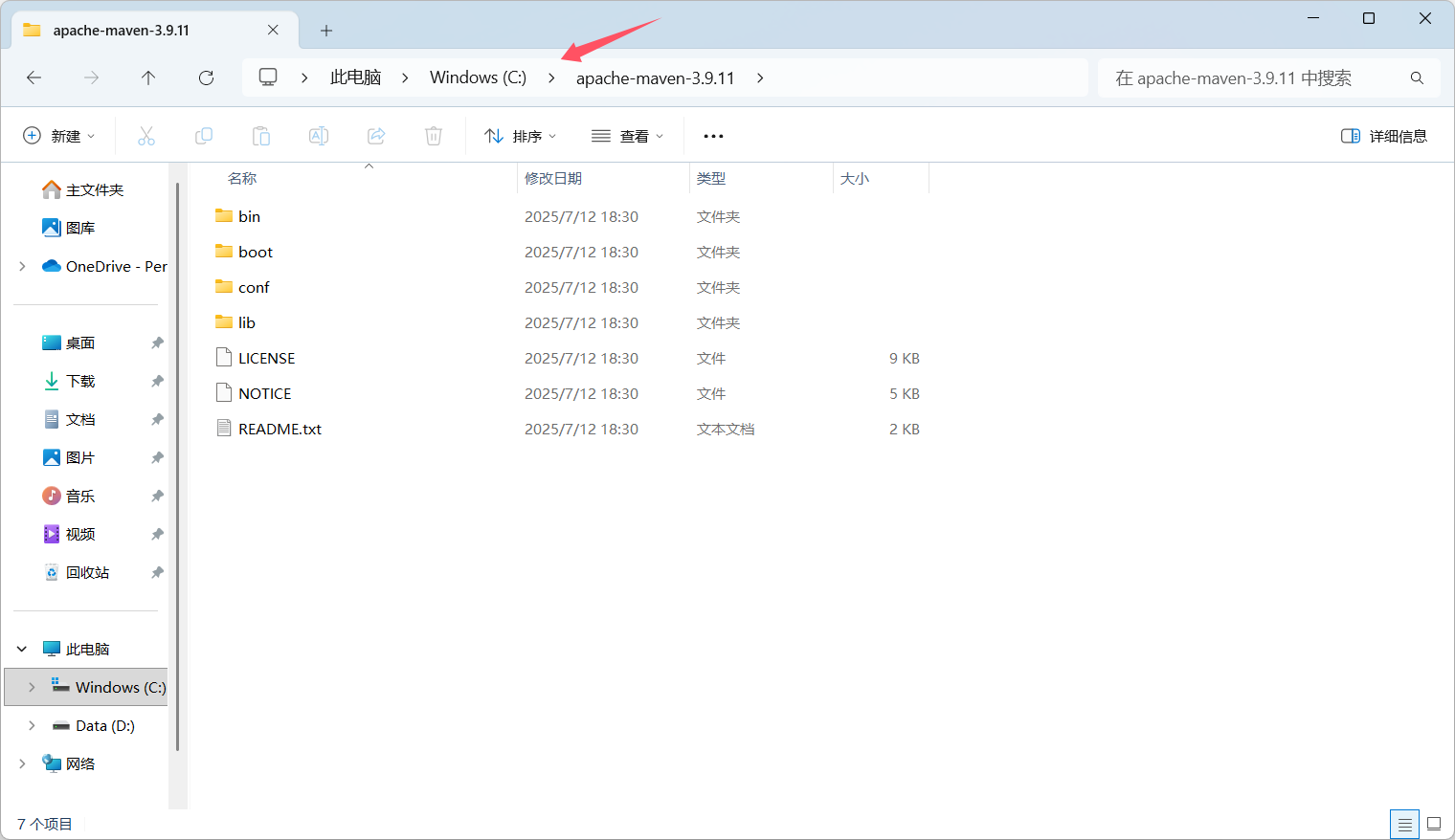Click the Share icon in toolbar
Screen dimensions: 1455x840
point(376,136)
